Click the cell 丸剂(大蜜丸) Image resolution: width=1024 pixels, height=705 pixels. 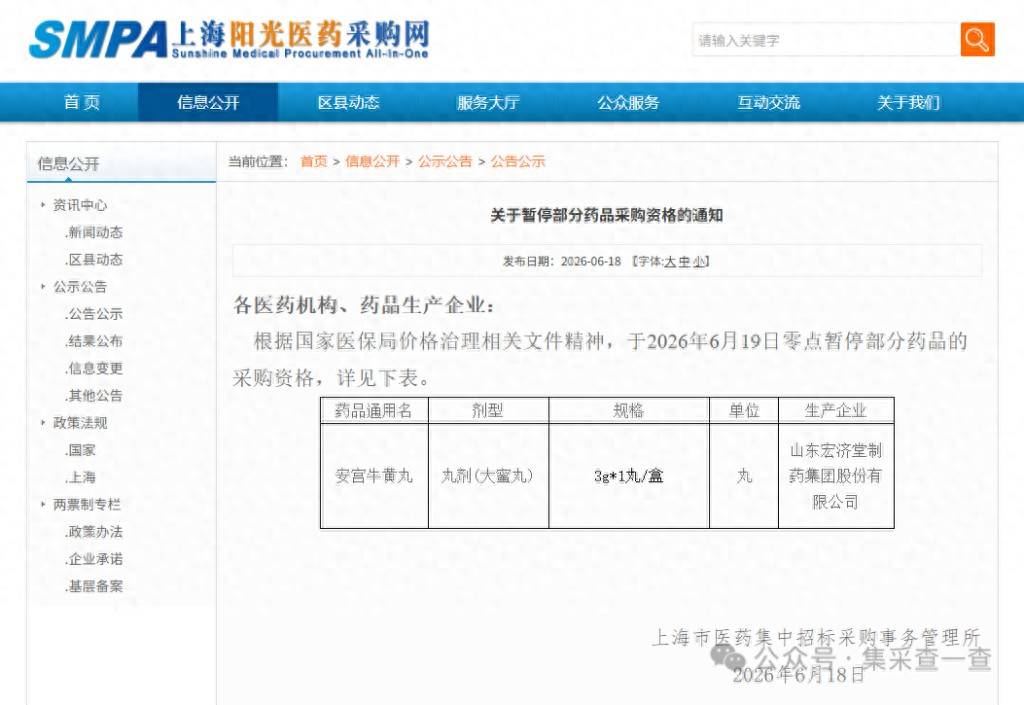(x=487, y=476)
